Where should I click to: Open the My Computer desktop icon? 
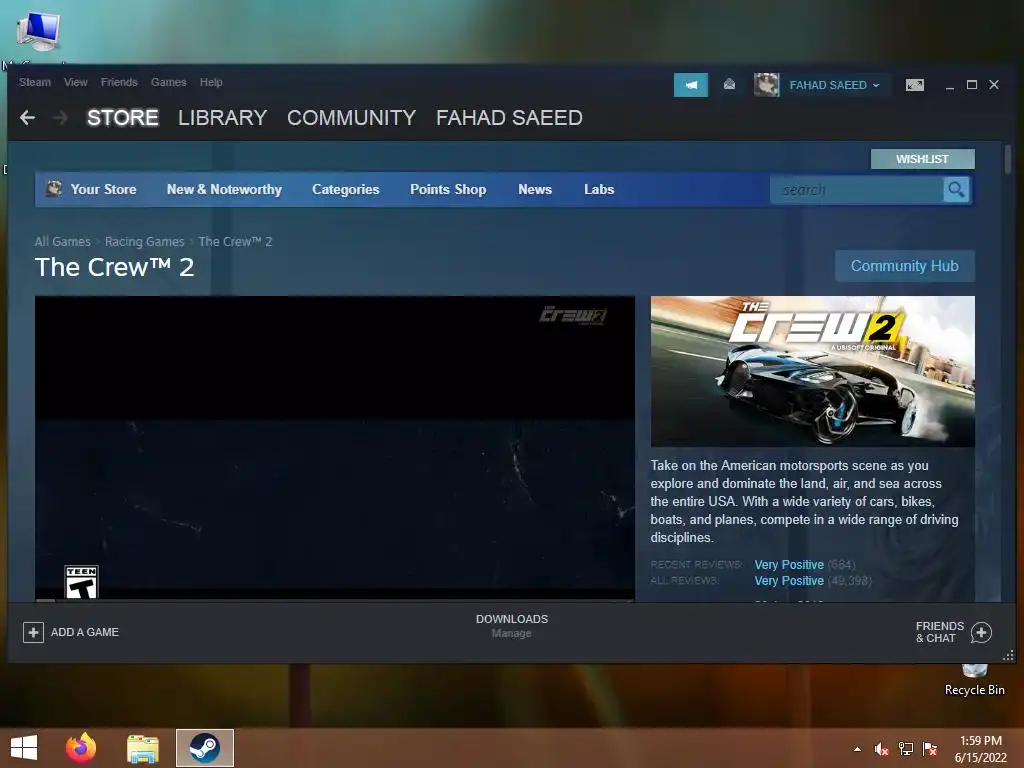[39, 33]
